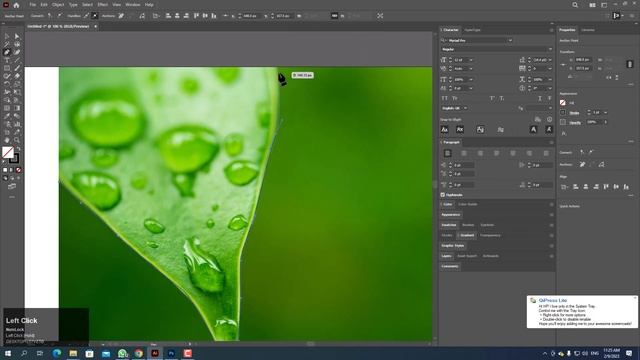Image resolution: width=640 pixels, height=360 pixels.
Task: Set the None fill mode below swatches
Action: [x=18, y=170]
